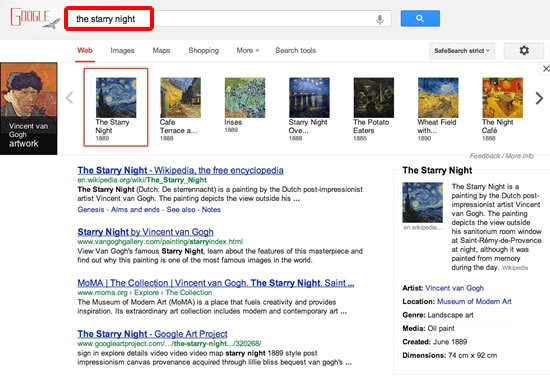Image resolution: width=550 pixels, height=376 pixels.
Task: Click the Museum of Modern Art location link
Action: pos(474,301)
